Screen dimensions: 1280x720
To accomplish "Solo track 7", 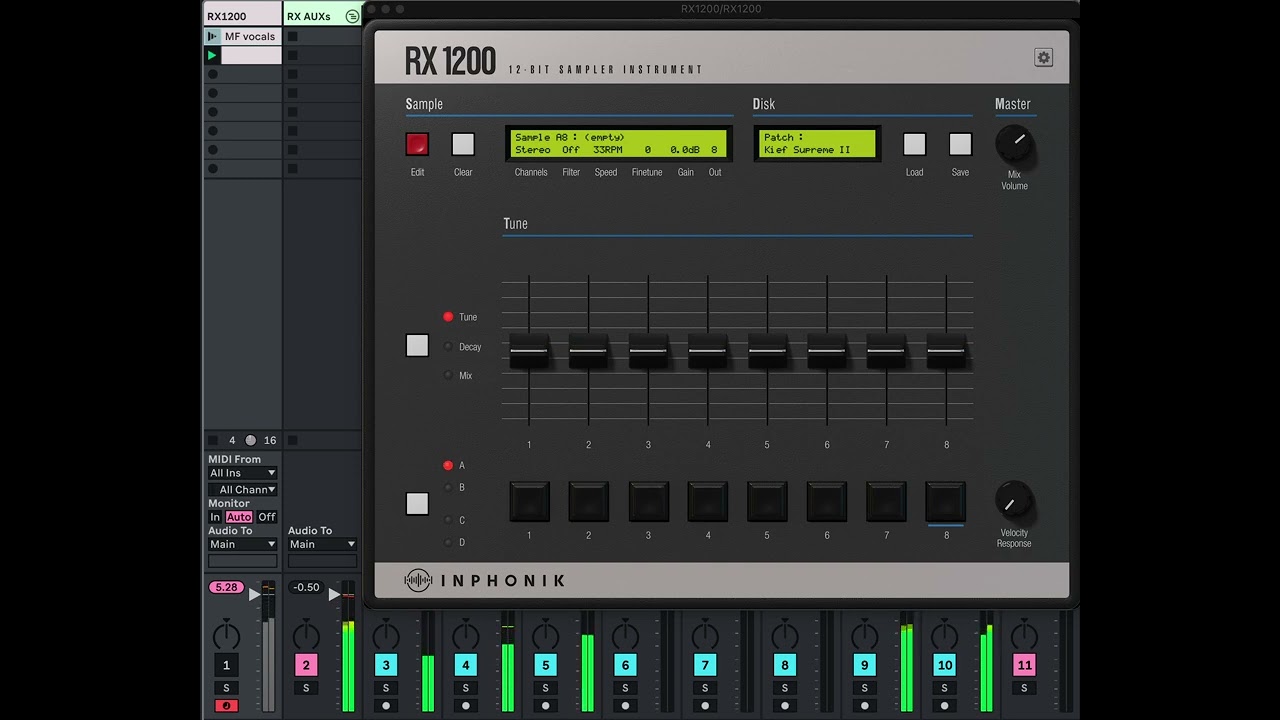I will click(705, 688).
